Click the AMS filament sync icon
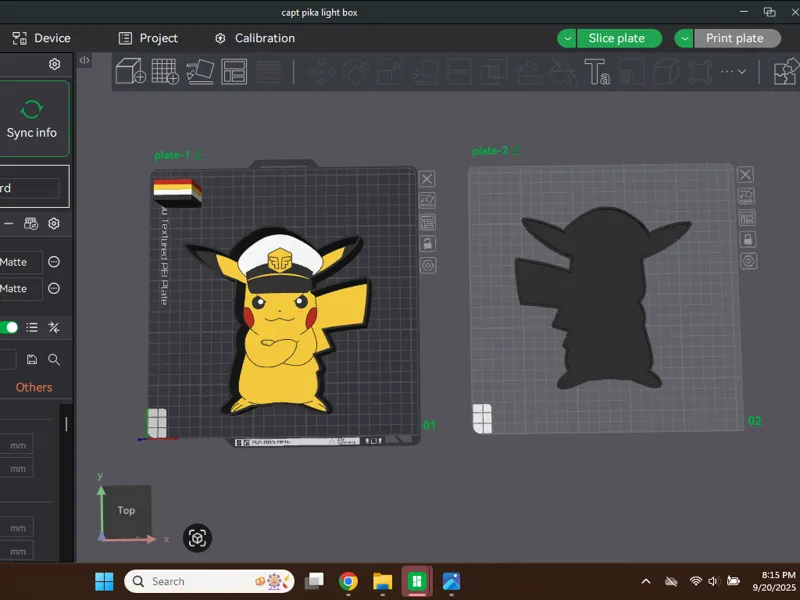 click(x=31, y=223)
